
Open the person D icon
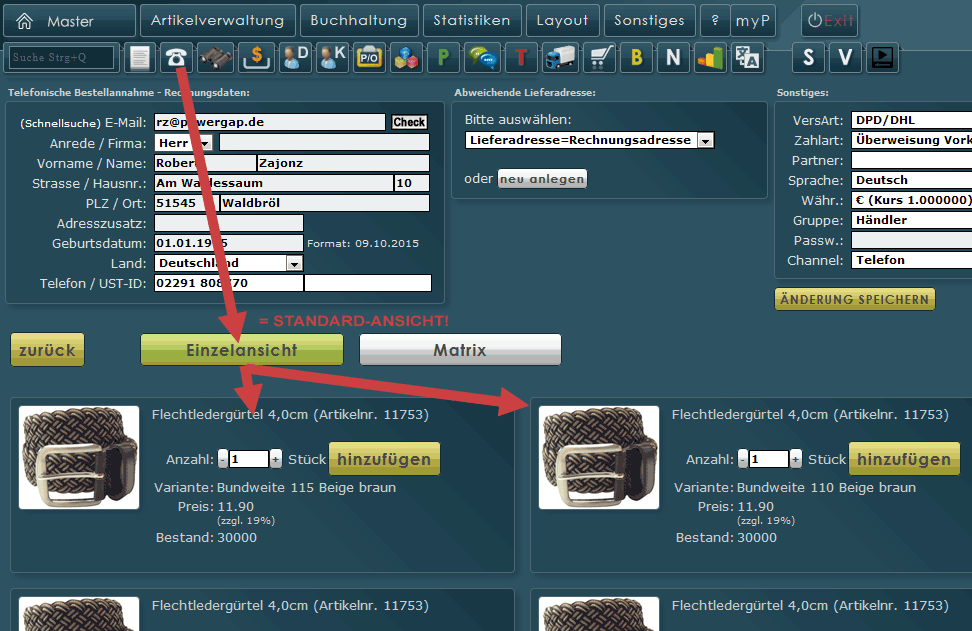(x=294, y=58)
